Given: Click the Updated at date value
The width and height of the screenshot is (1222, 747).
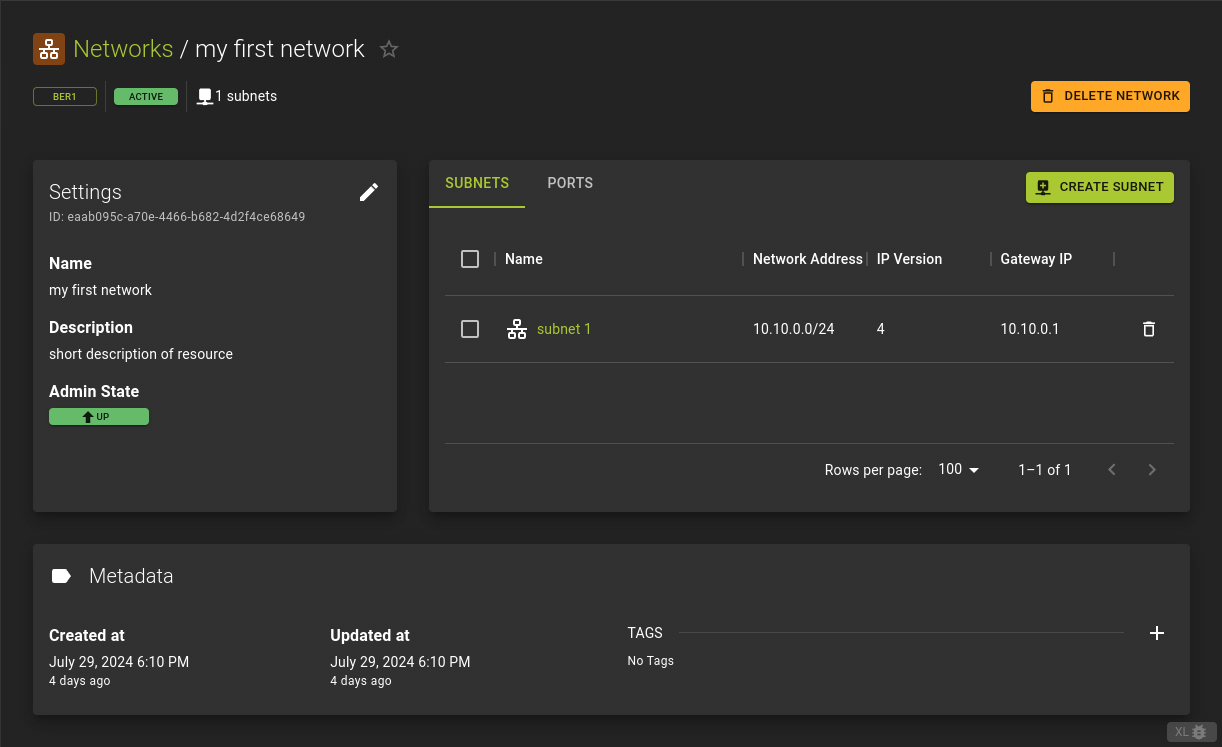Looking at the screenshot, I should click(x=400, y=662).
